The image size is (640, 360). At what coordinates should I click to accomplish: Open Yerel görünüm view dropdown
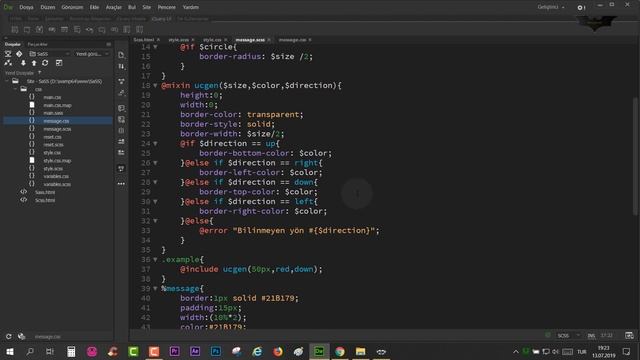tap(92, 54)
